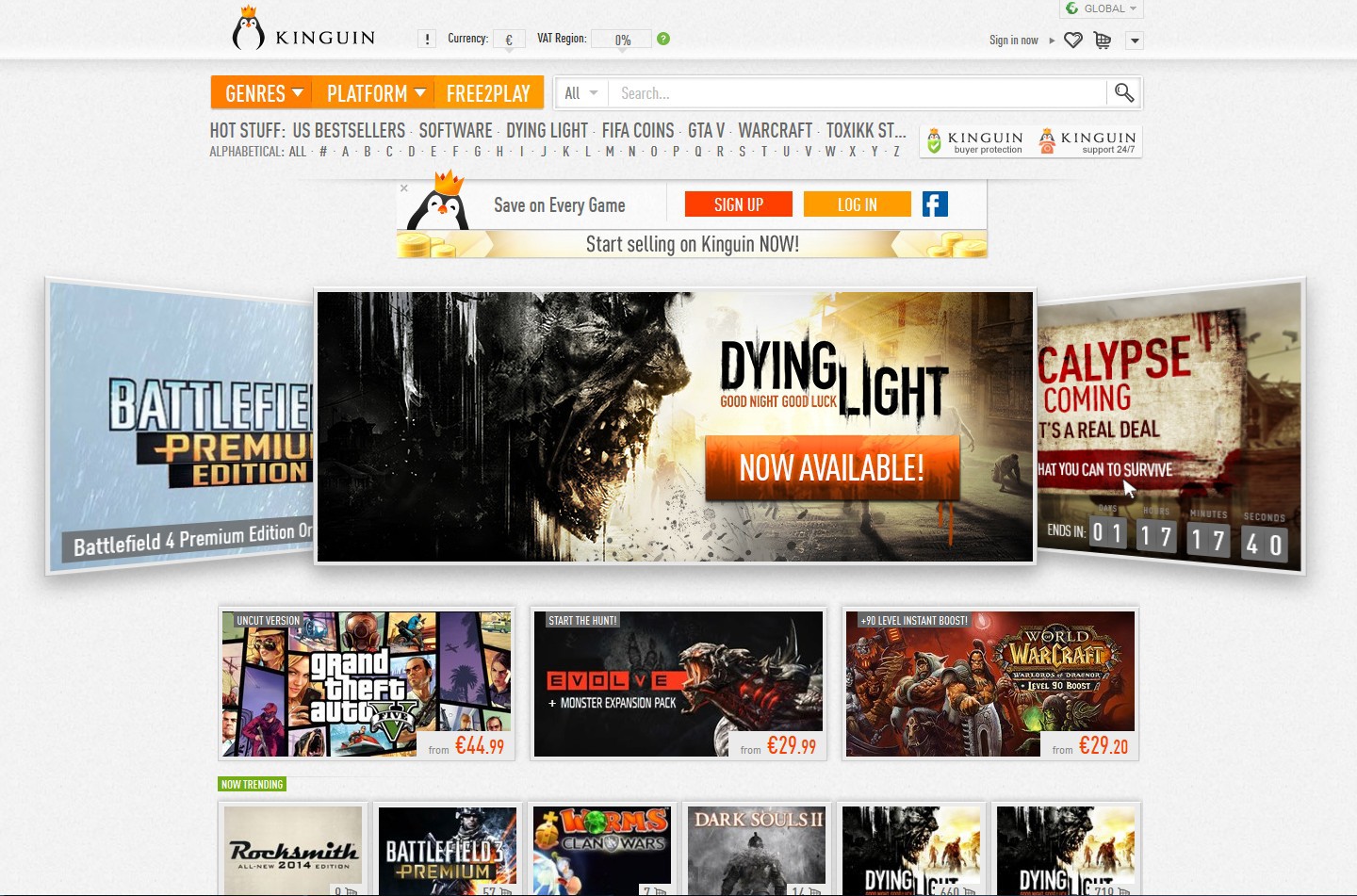Image resolution: width=1357 pixels, height=896 pixels.
Task: Click the UNCUT VERSION tag on GTA V
Action: coord(268,621)
